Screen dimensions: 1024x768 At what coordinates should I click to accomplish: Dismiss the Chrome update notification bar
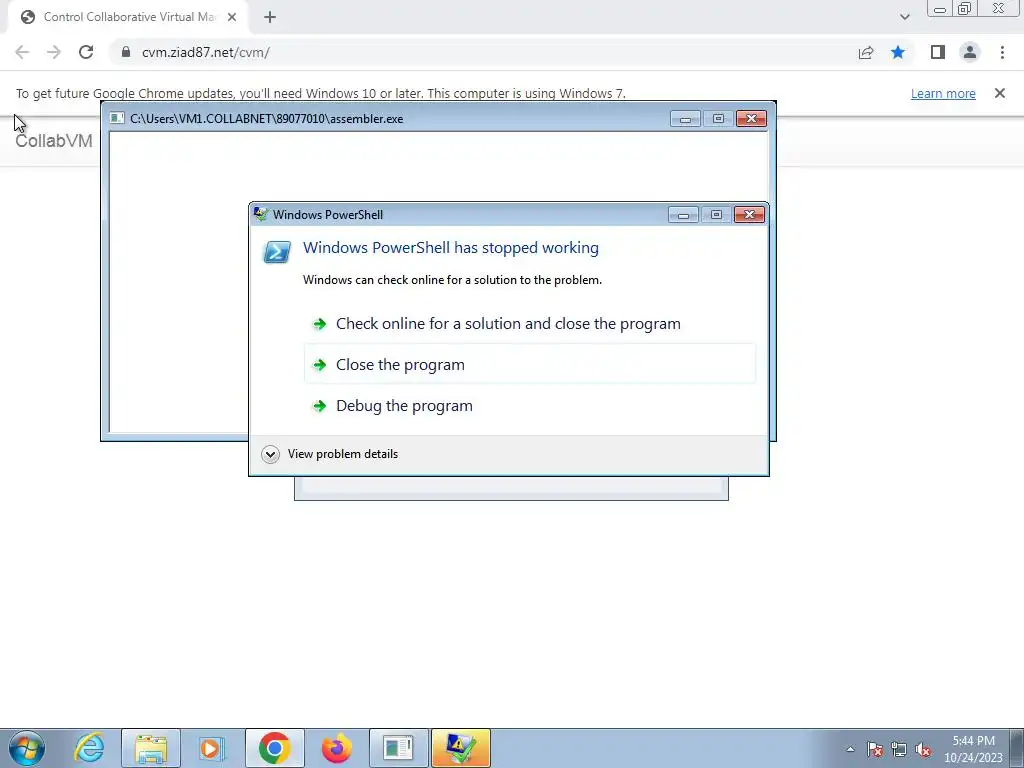(x=1000, y=93)
